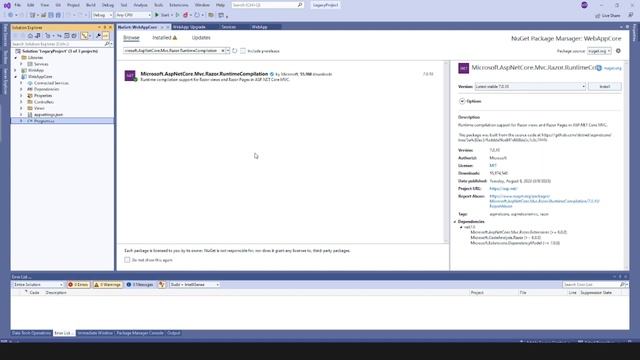Open the Package source dropdown

coord(599,51)
